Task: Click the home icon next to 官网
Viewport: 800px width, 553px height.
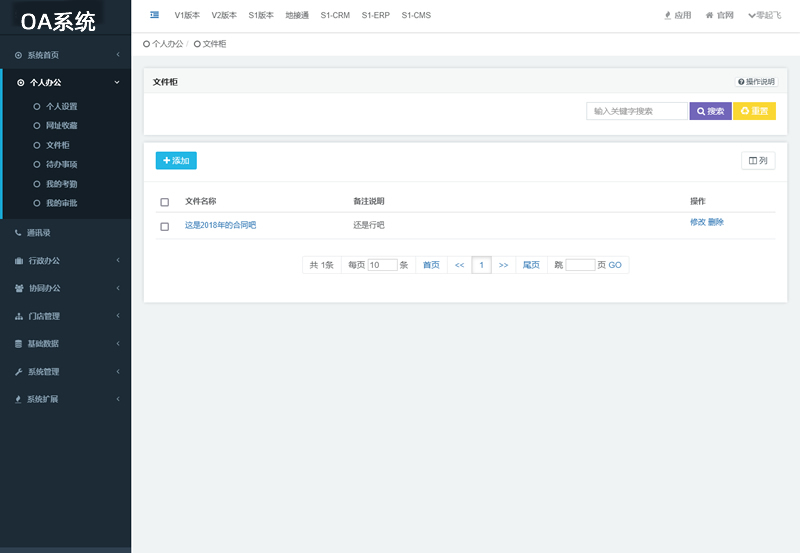Action: (709, 15)
